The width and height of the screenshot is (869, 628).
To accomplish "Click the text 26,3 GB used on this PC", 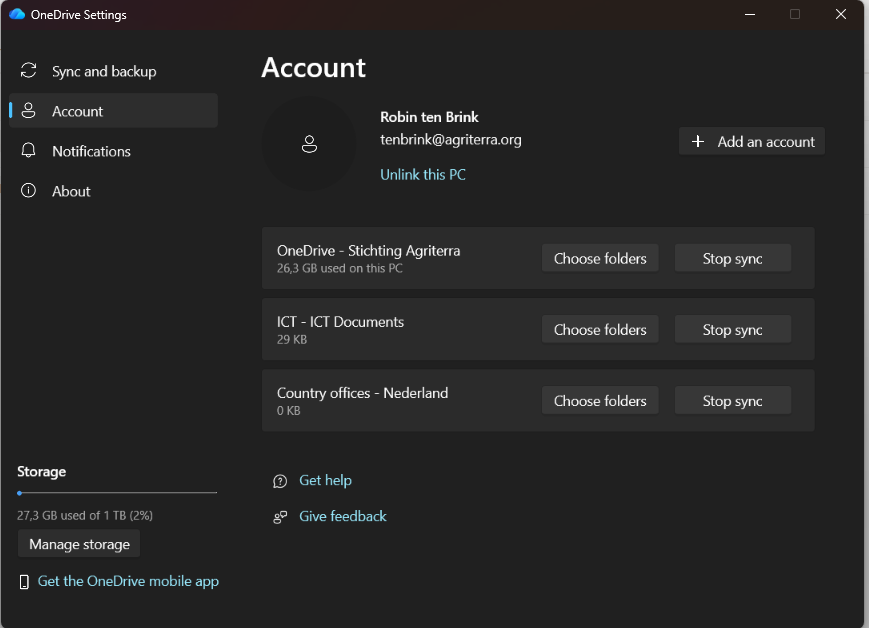I will click(340, 268).
